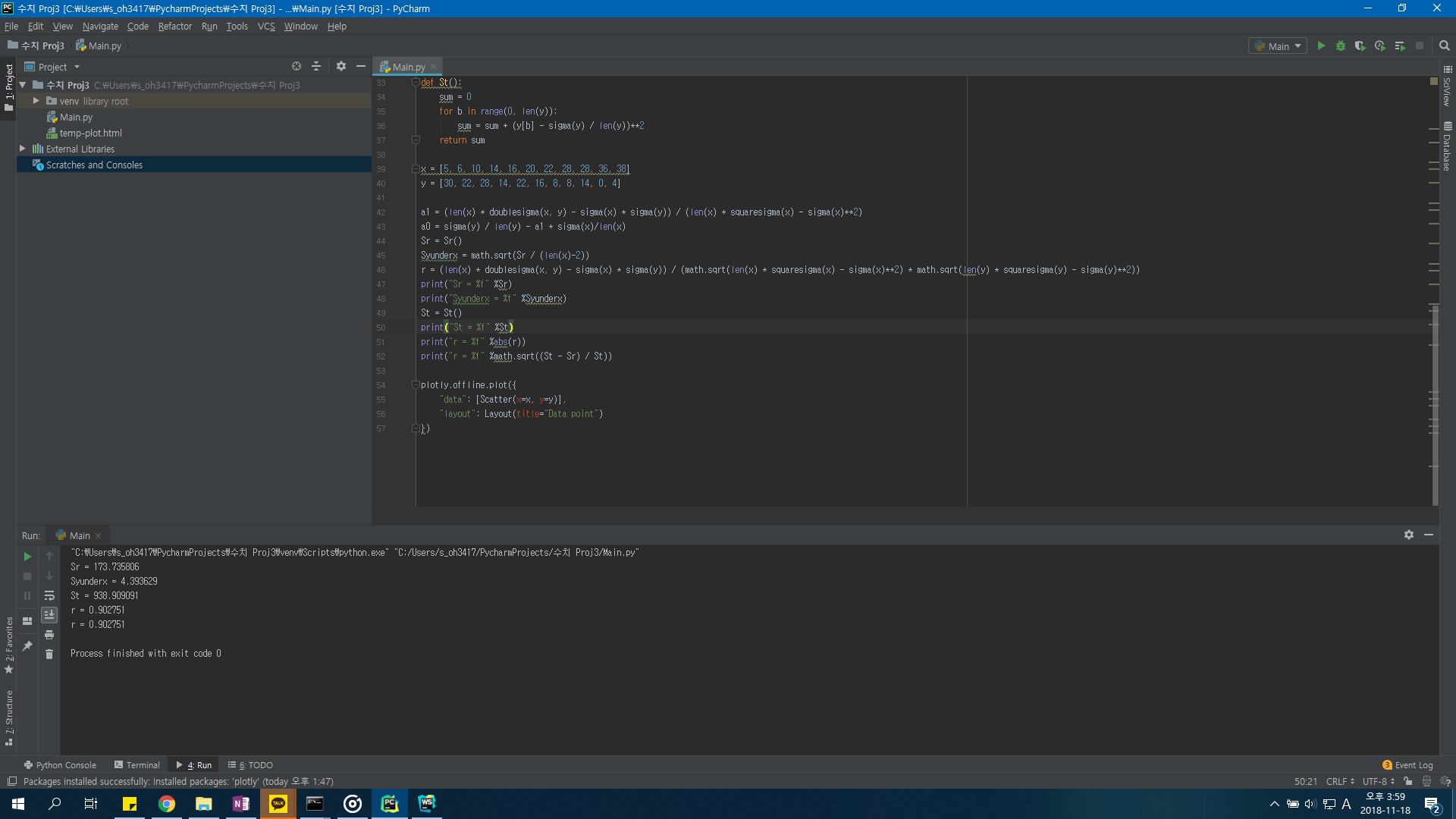Image resolution: width=1456 pixels, height=819 pixels.
Task: Toggle tool window buttons icon in status bar
Action: [x=12, y=782]
